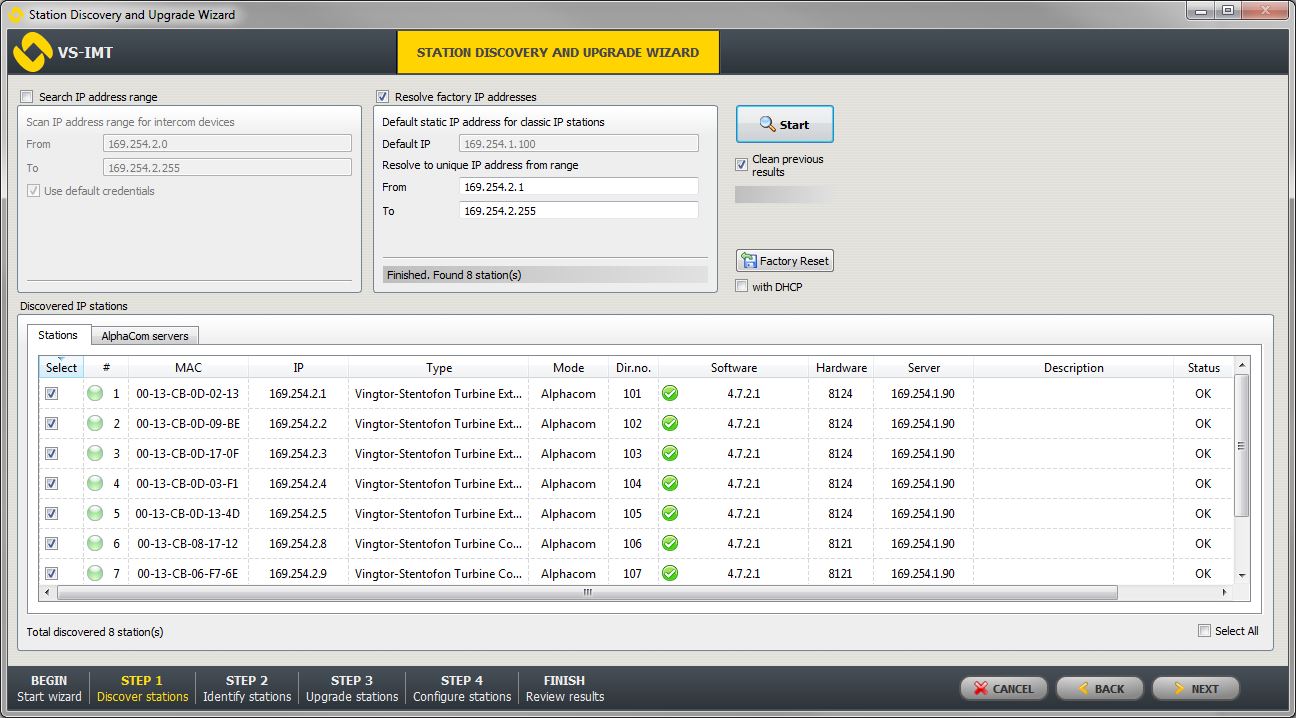This screenshot has width=1296, height=718.
Task: Click green status indicator for station 1
Action: coord(95,394)
